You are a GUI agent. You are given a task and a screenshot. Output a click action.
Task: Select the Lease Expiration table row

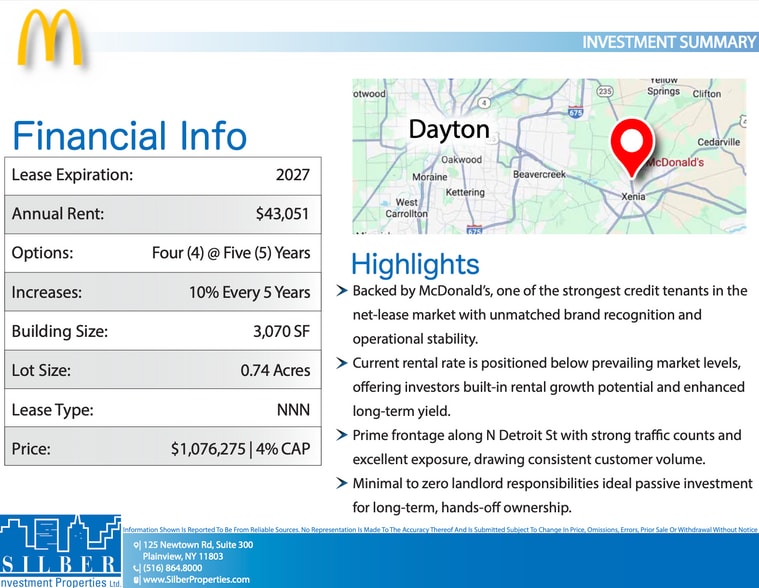162,175
